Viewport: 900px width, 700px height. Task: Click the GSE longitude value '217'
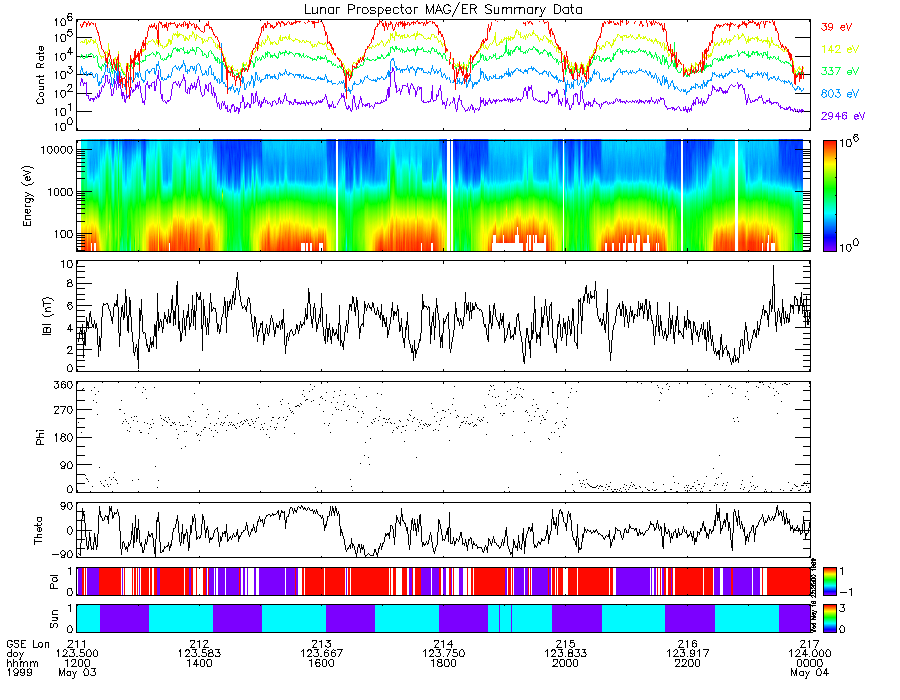click(810, 644)
